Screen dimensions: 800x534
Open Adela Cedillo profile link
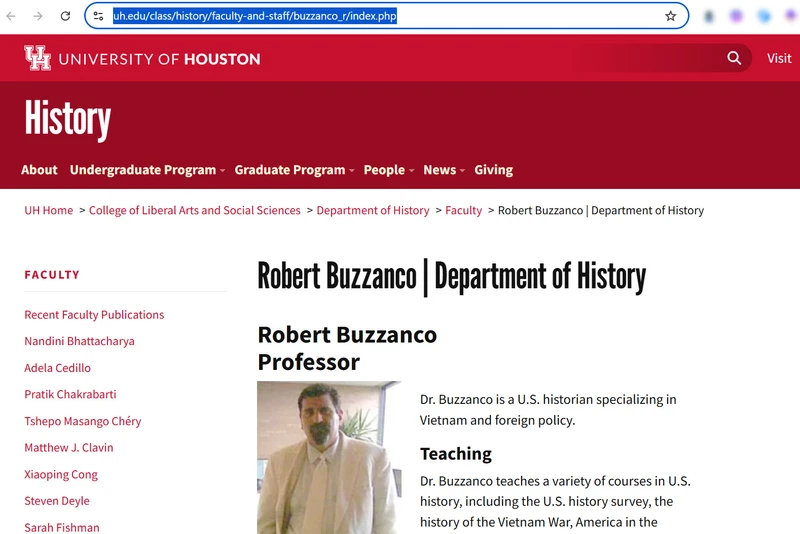pyautogui.click(x=58, y=368)
